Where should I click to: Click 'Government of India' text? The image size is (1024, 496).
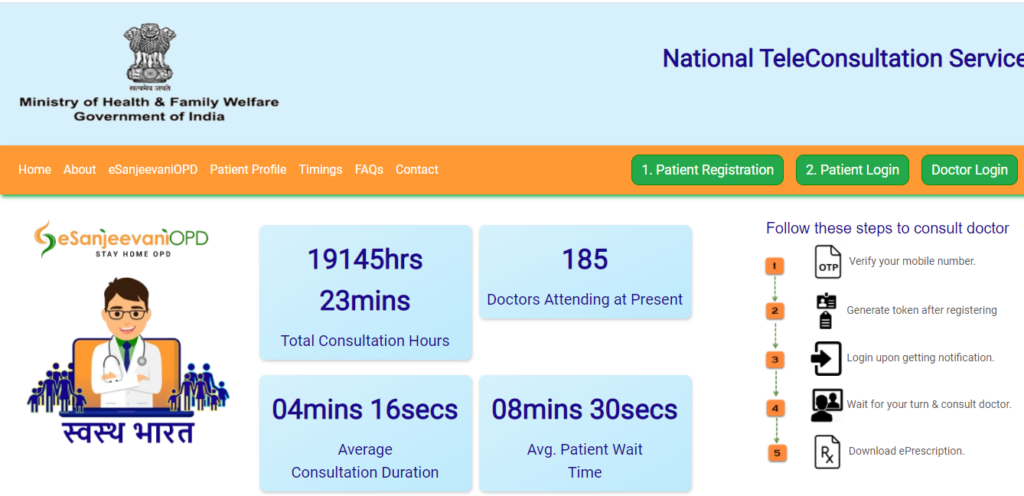click(x=149, y=117)
